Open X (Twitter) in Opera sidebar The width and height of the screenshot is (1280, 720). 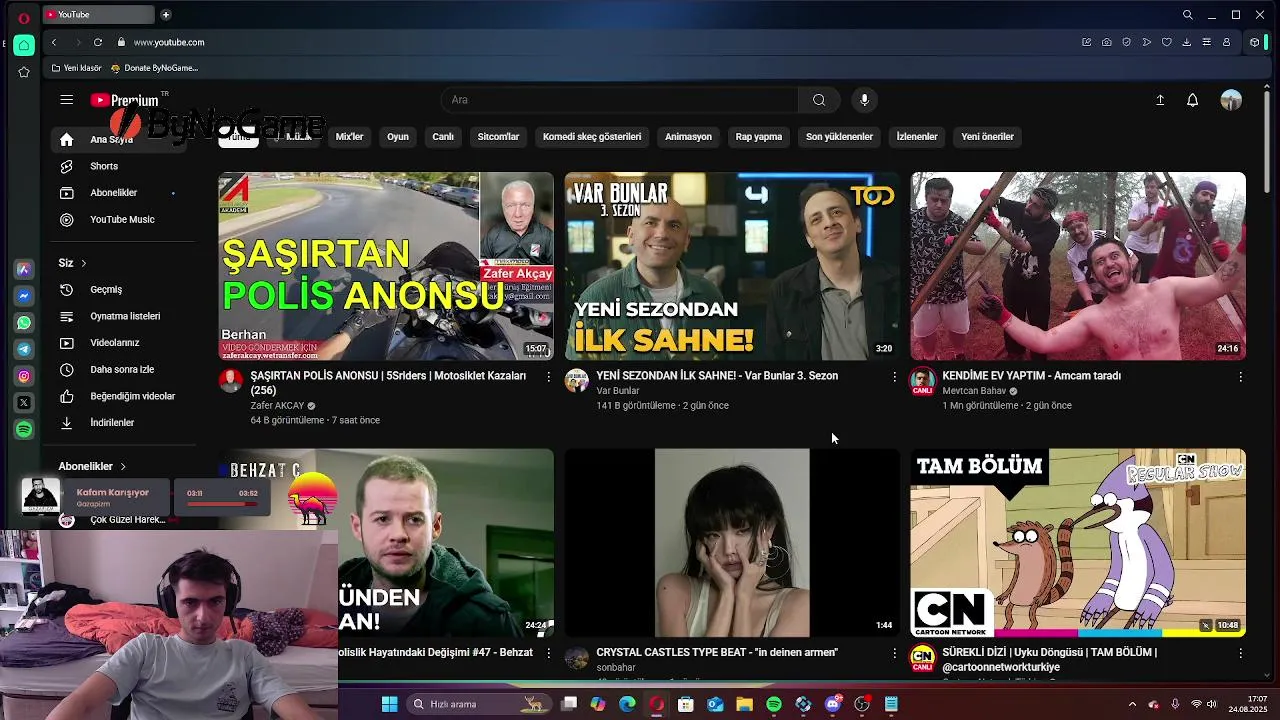(24, 402)
